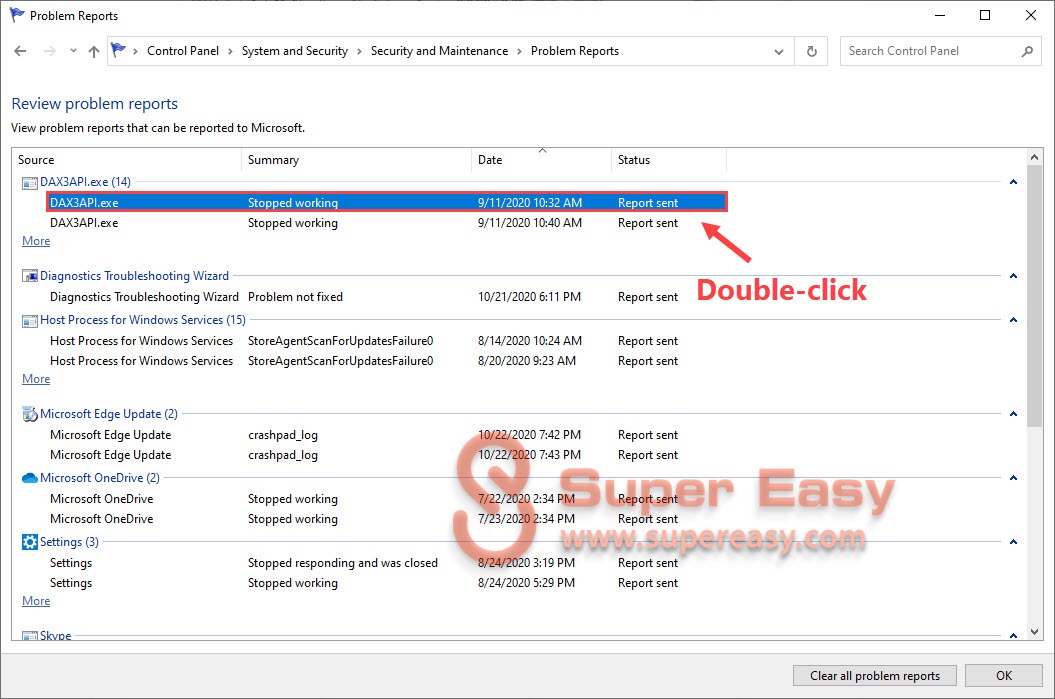The height and width of the screenshot is (699, 1055).
Task: Click Settings (3) group header
Action: click(69, 542)
